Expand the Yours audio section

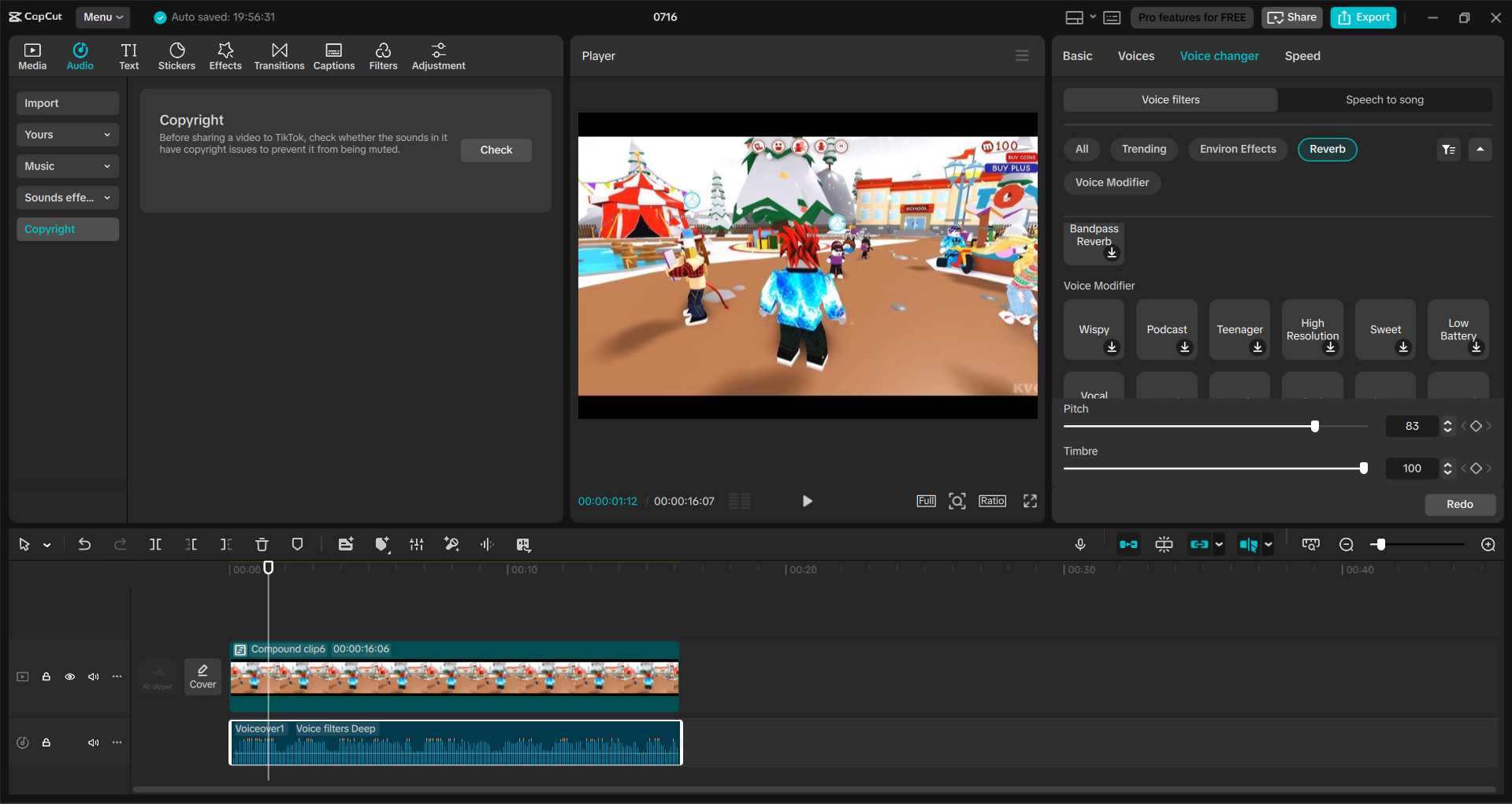point(67,134)
